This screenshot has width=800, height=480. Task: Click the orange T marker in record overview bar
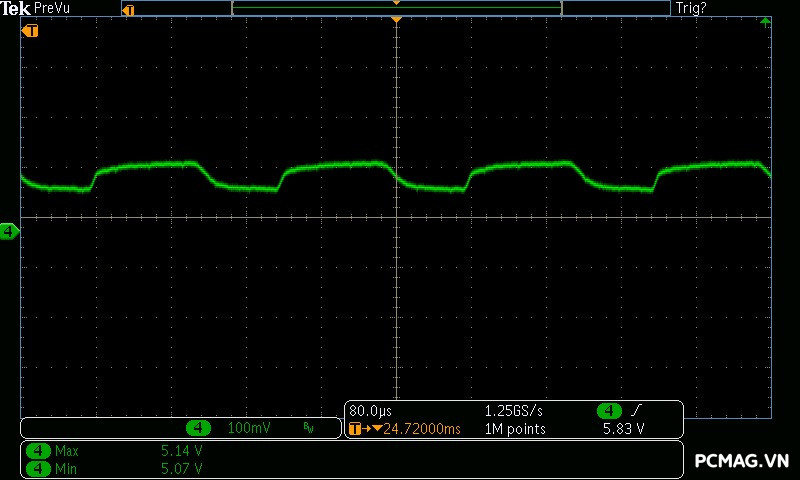[128, 9]
